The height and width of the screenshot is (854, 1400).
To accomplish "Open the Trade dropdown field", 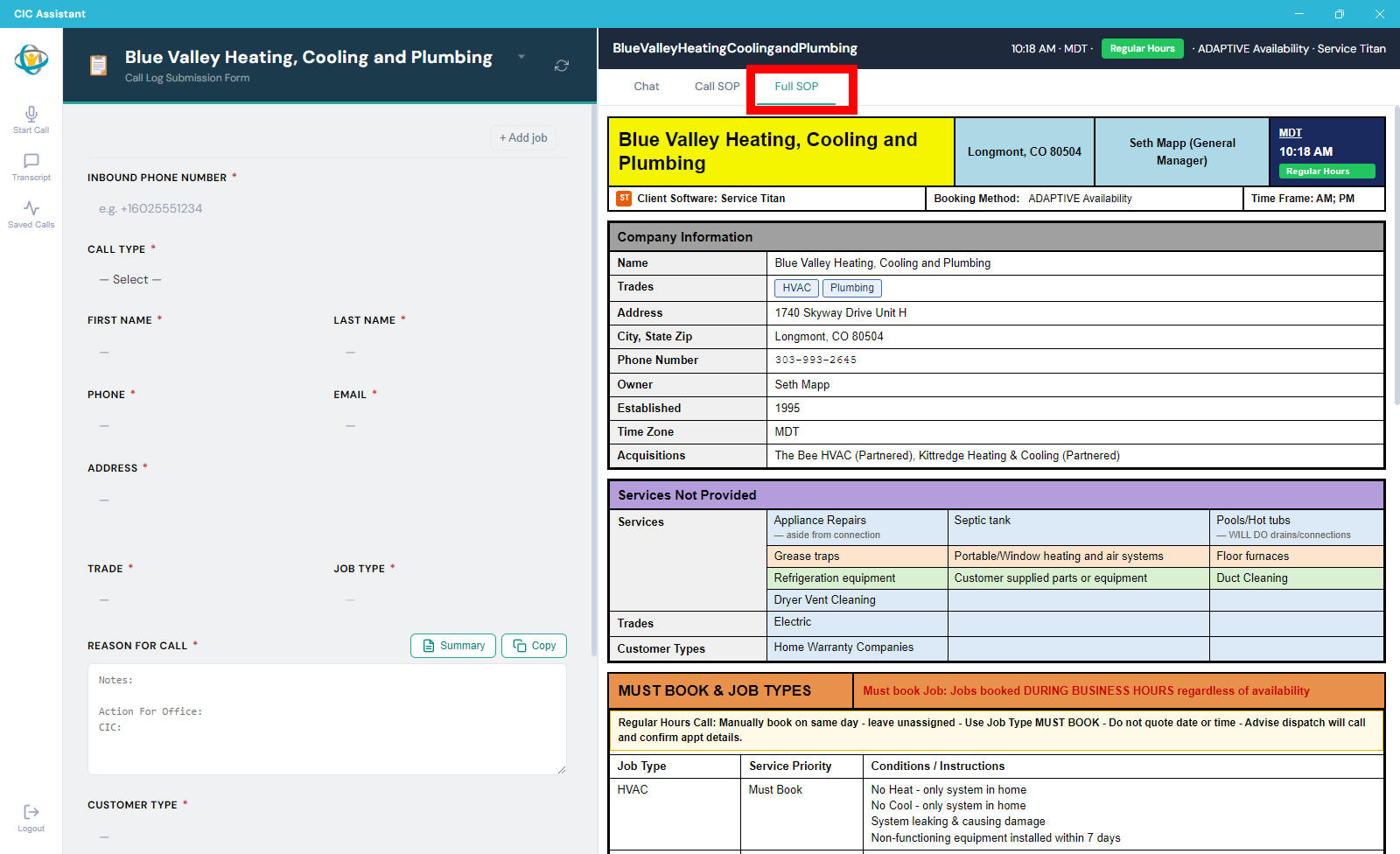I will [204, 600].
